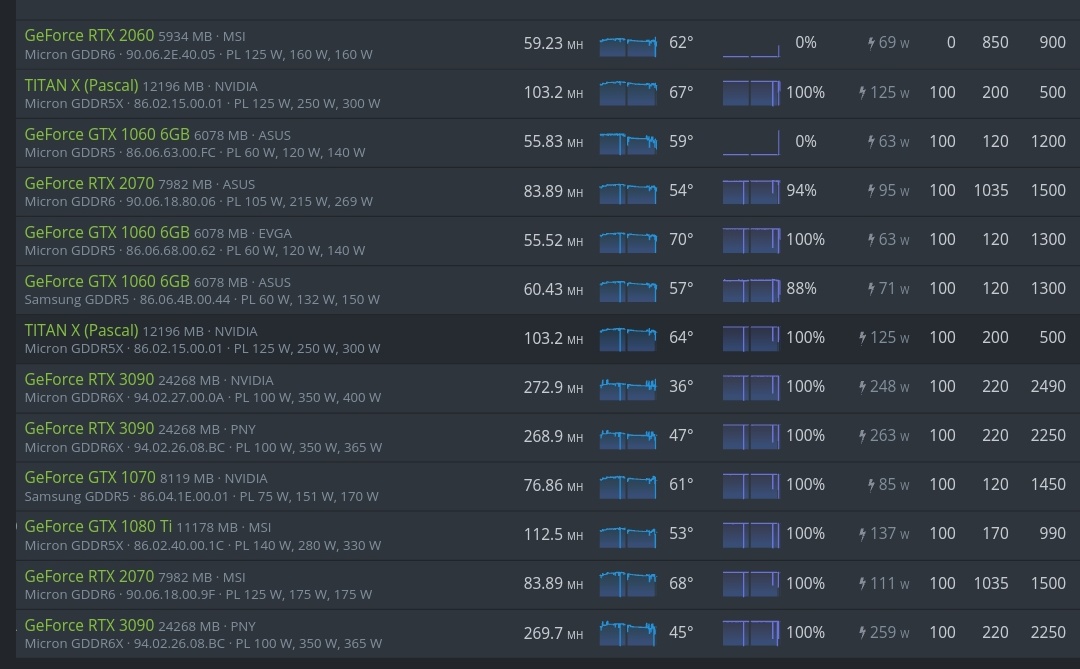Select the GeForce GTX 1070 card name
The width and height of the screenshot is (1080, 669).
tap(90, 477)
